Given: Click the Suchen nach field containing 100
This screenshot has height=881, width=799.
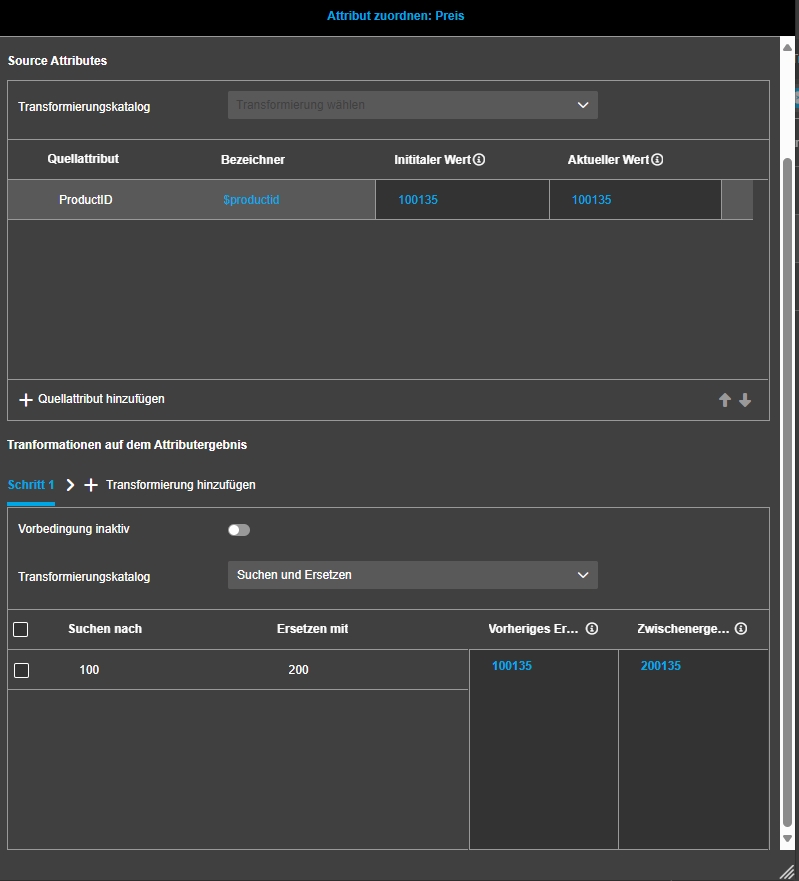Looking at the screenshot, I should click(x=90, y=670).
